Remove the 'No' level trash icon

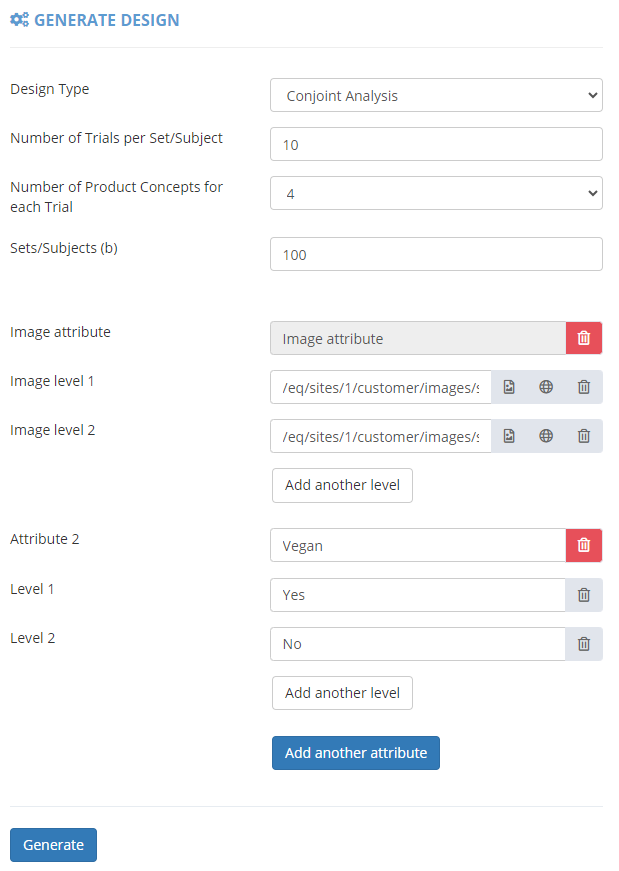(x=584, y=644)
